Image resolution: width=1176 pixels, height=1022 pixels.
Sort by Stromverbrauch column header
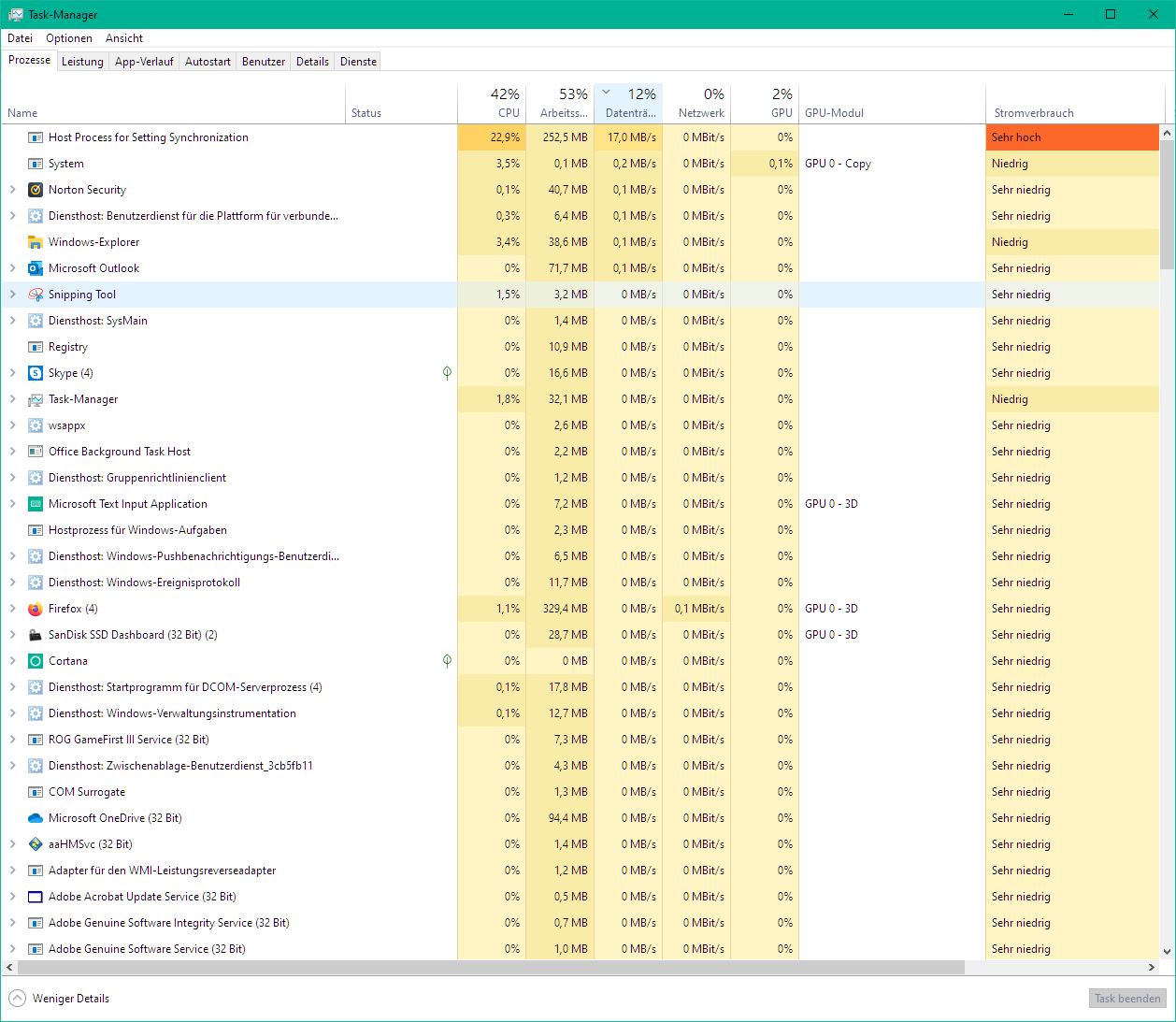coord(1073,104)
